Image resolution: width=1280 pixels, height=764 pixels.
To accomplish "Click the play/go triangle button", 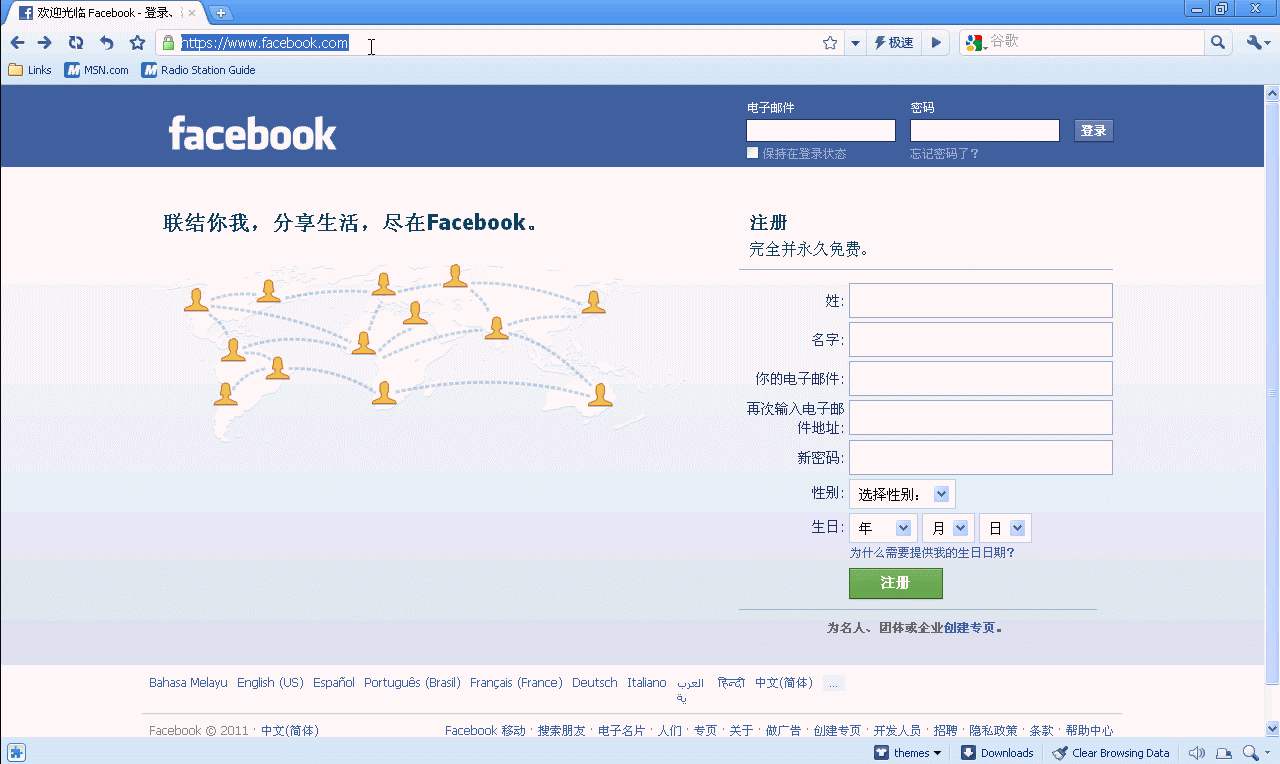I will click(936, 43).
